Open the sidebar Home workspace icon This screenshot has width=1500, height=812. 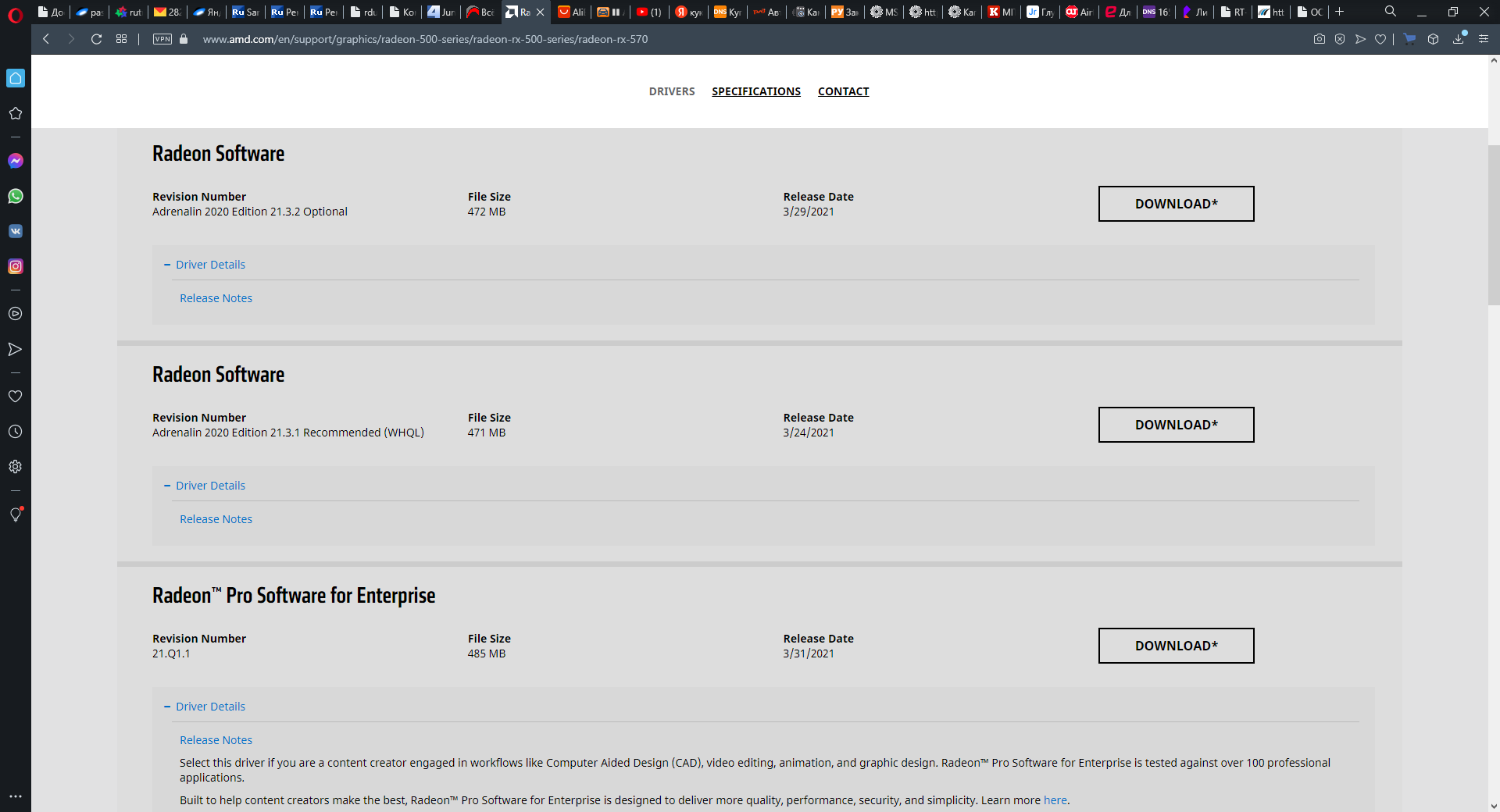coord(16,78)
